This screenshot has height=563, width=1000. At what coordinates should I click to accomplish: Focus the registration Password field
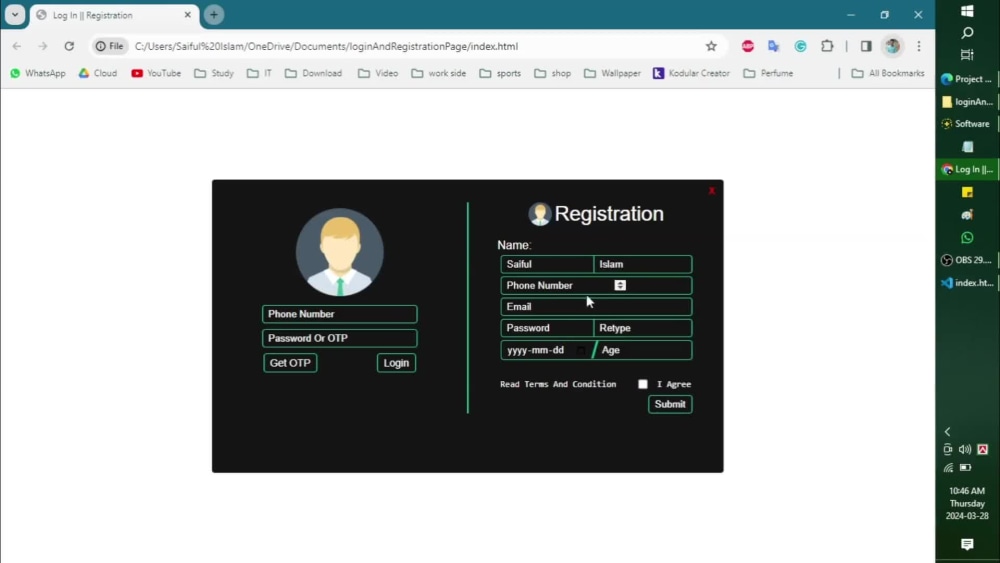coord(547,328)
